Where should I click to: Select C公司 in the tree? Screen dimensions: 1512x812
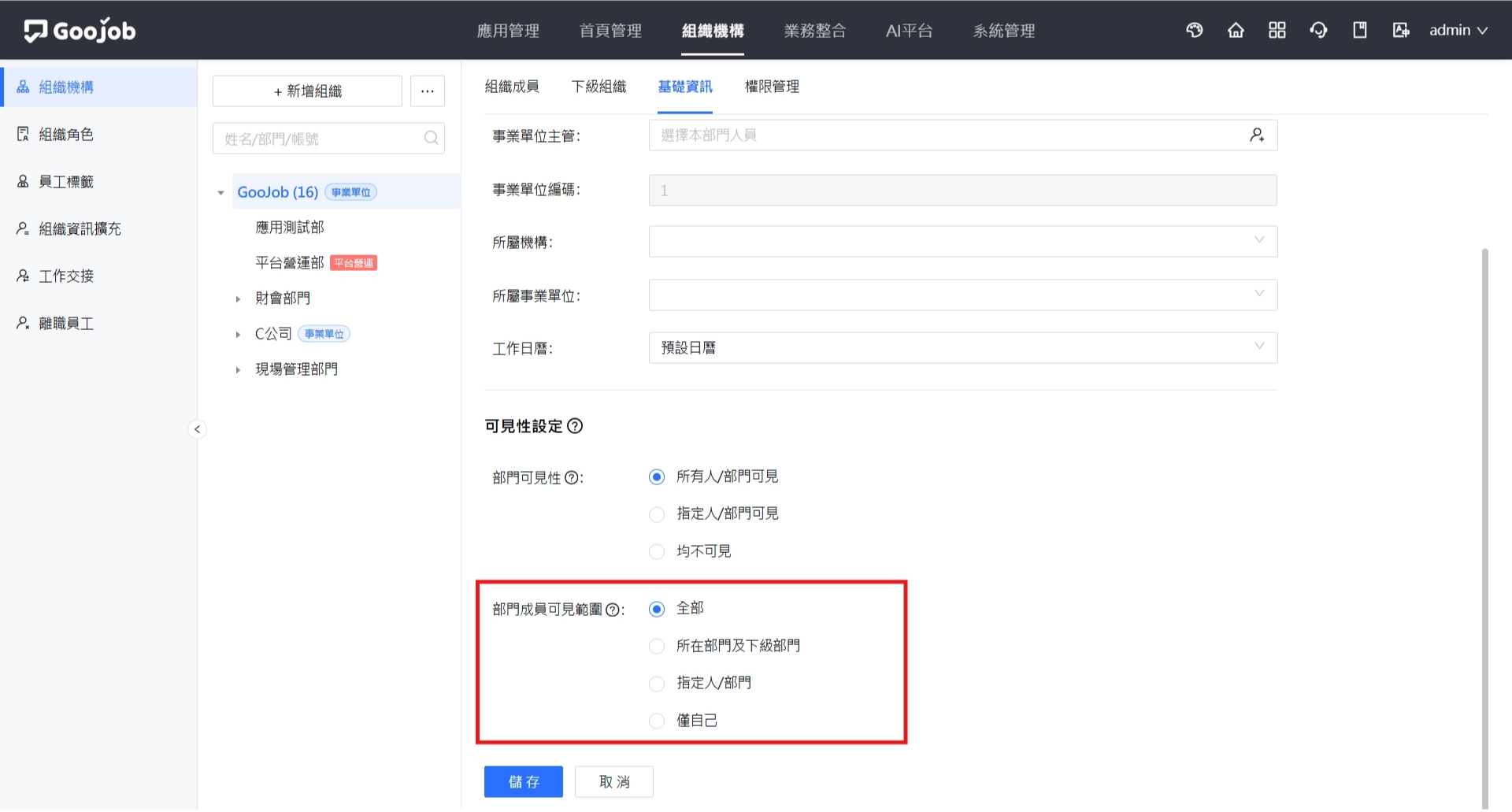click(273, 334)
